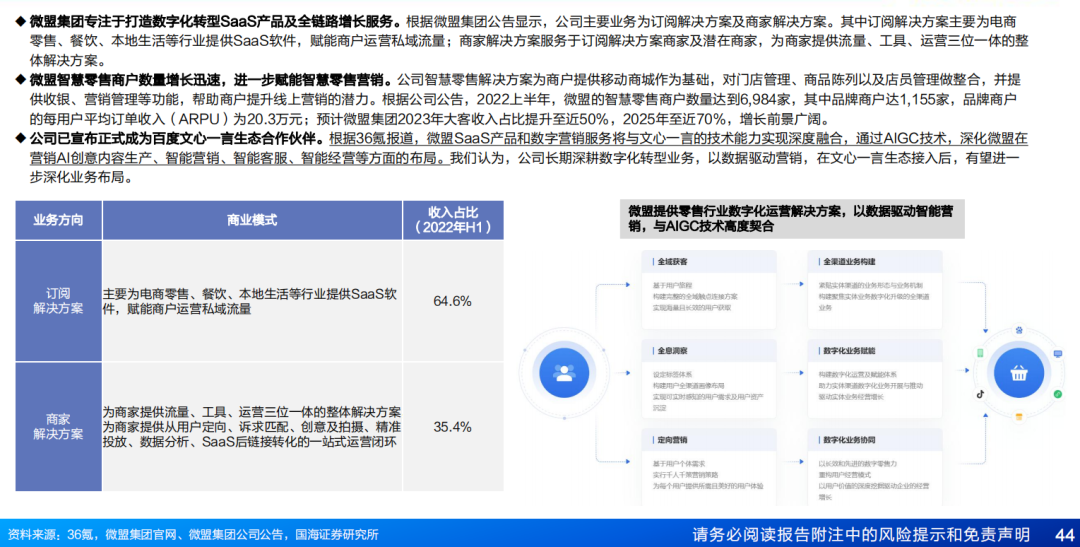Click the 商家解决方案 row label cell

coord(59,427)
